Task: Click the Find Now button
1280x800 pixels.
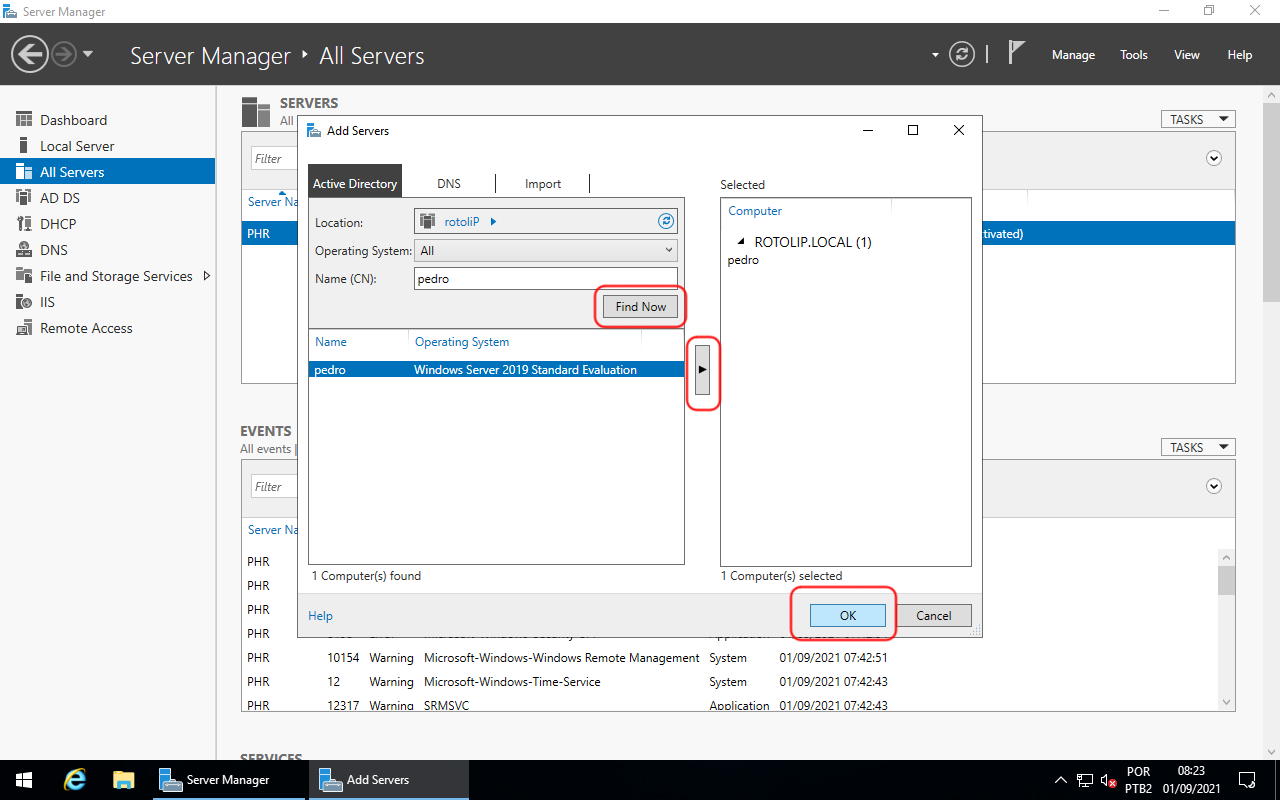Action: tap(639, 306)
